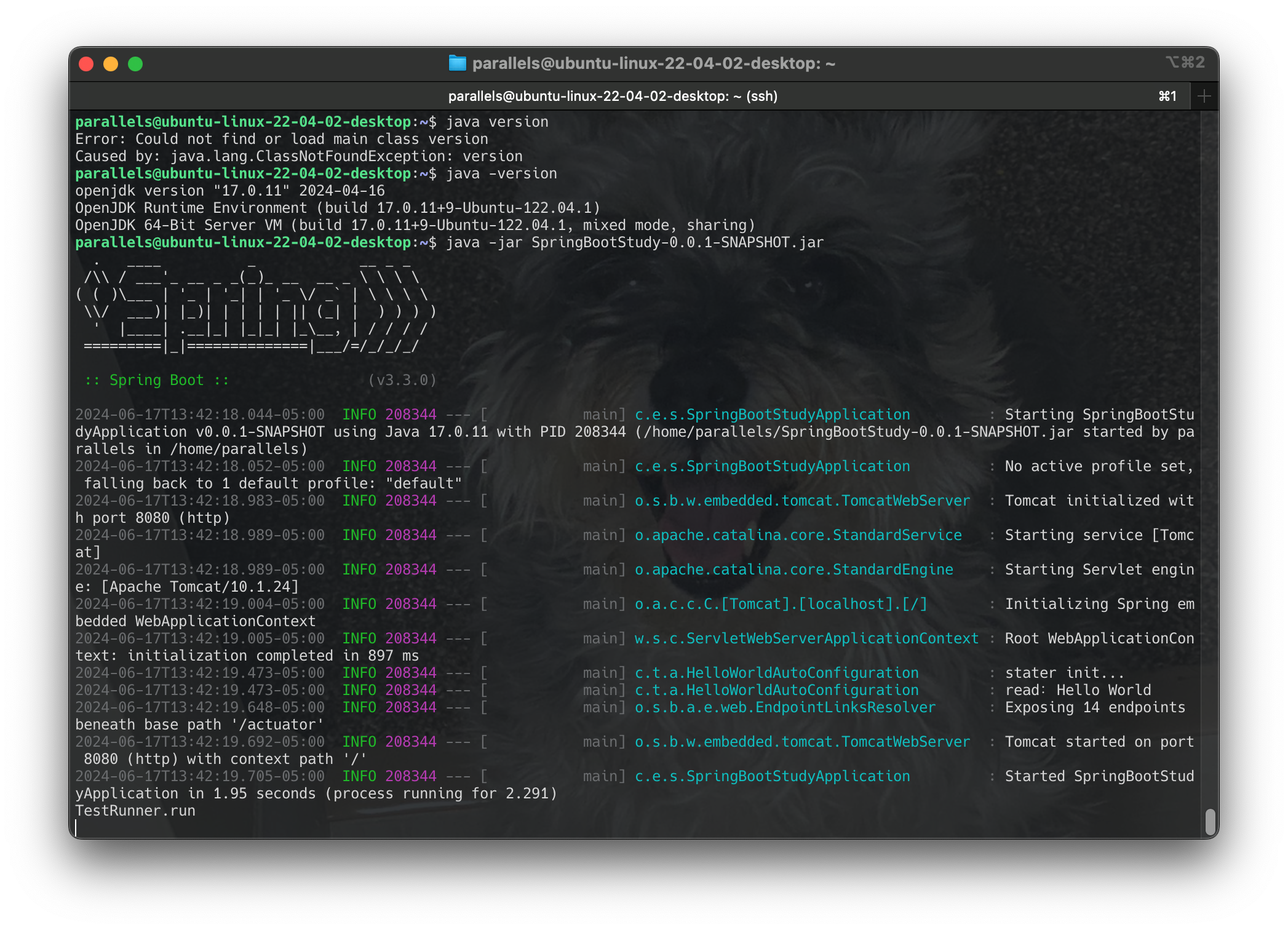Image resolution: width=1288 pixels, height=930 pixels.
Task: Click 'initialization completed in 897 ms' text
Action: pos(273,656)
